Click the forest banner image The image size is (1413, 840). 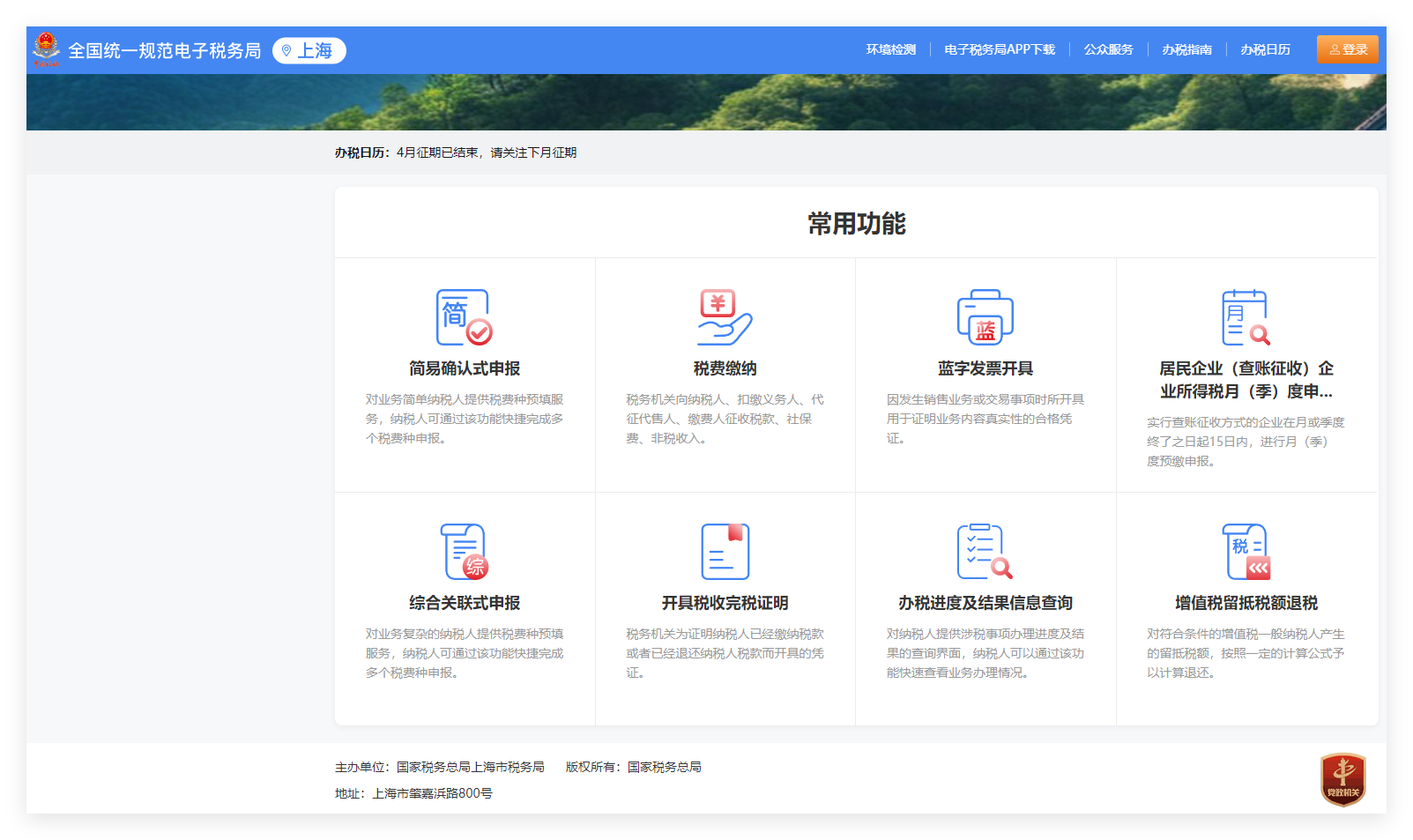coord(706,102)
